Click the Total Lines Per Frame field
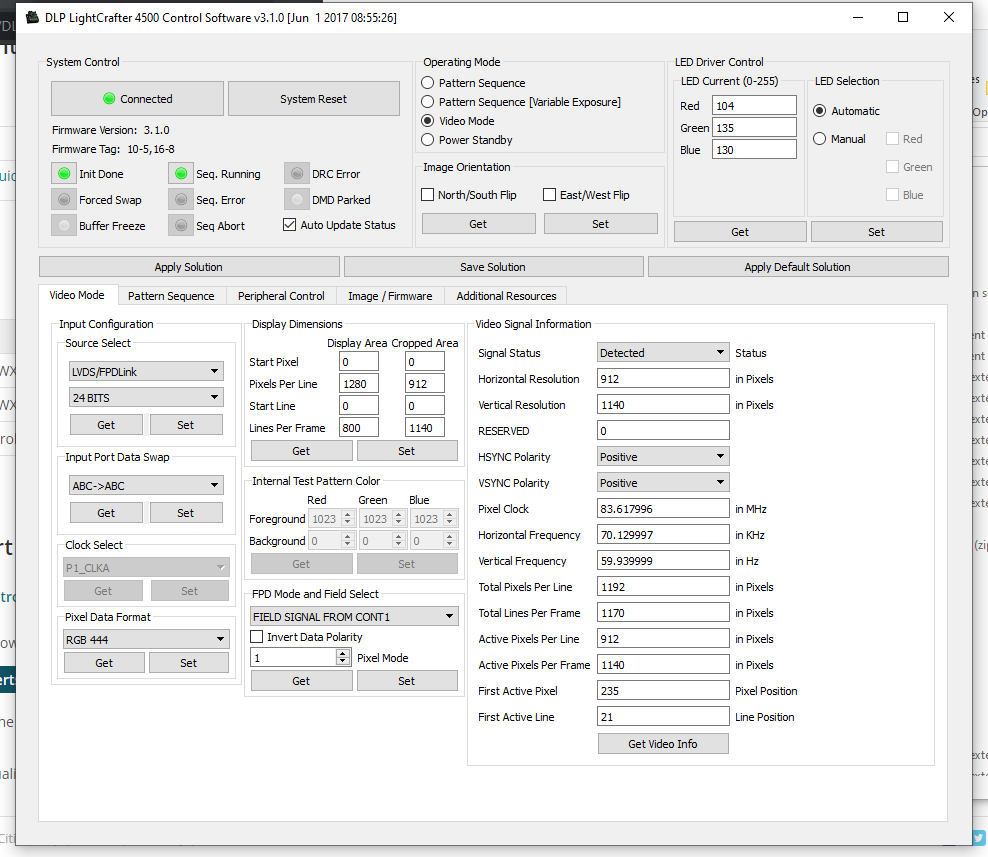The image size is (988, 857). (663, 613)
